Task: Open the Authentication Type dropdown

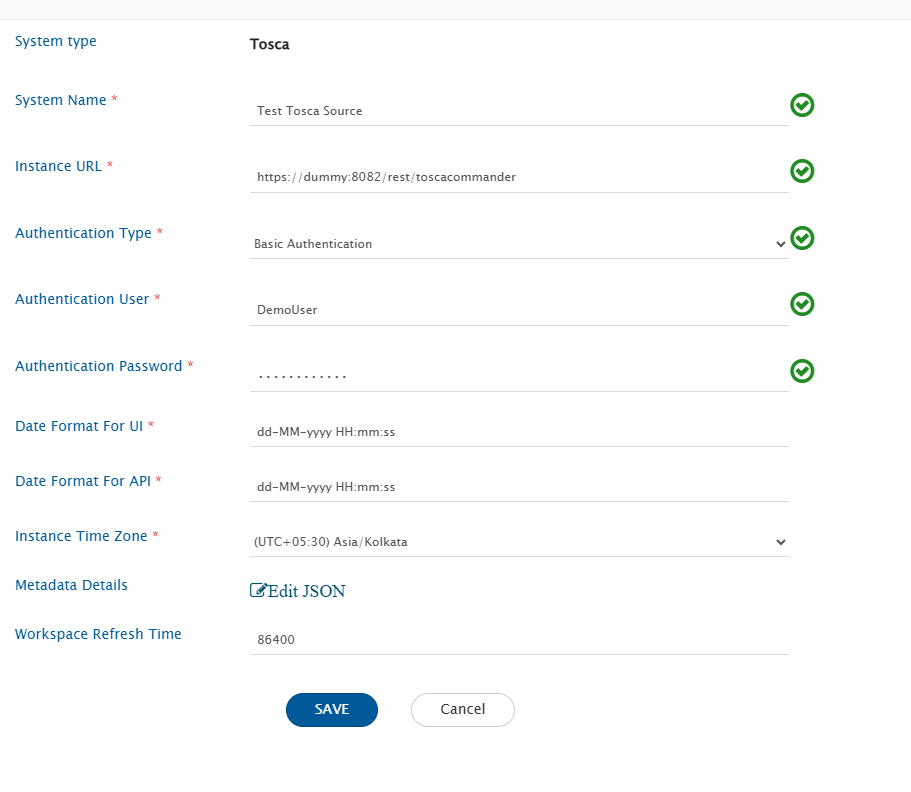Action: coord(518,244)
